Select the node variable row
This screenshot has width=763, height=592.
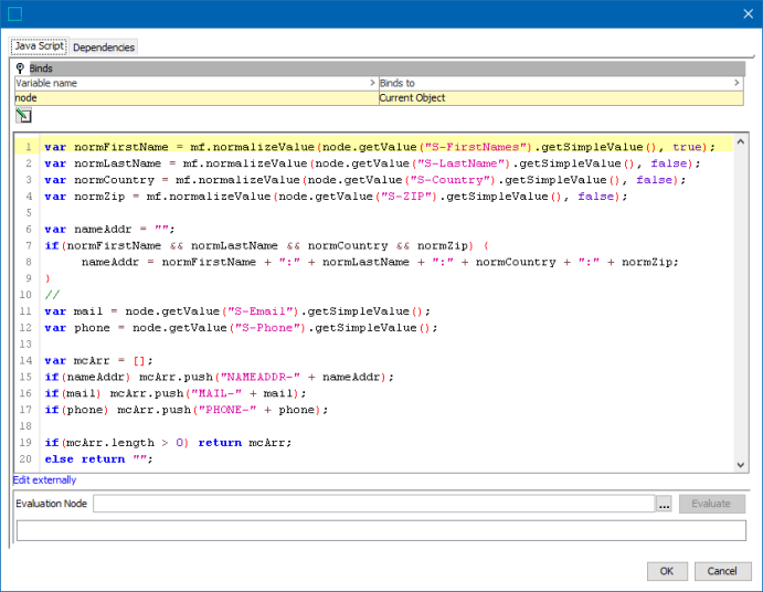point(195,98)
